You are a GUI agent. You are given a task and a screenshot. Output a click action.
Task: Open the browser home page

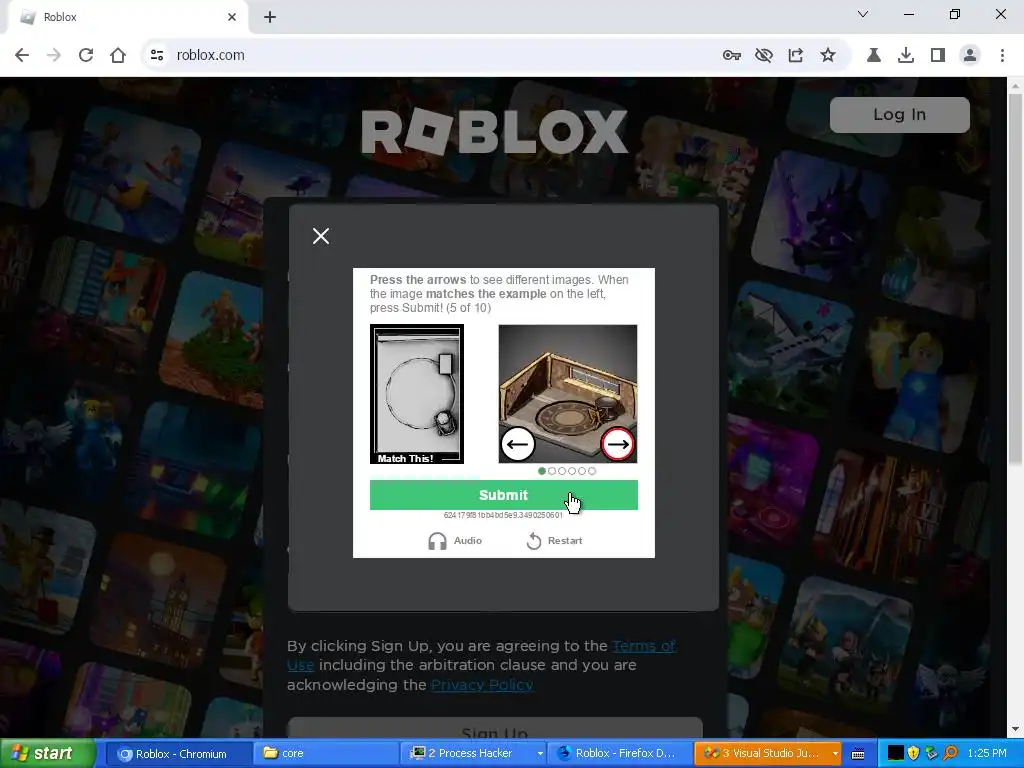(x=118, y=55)
